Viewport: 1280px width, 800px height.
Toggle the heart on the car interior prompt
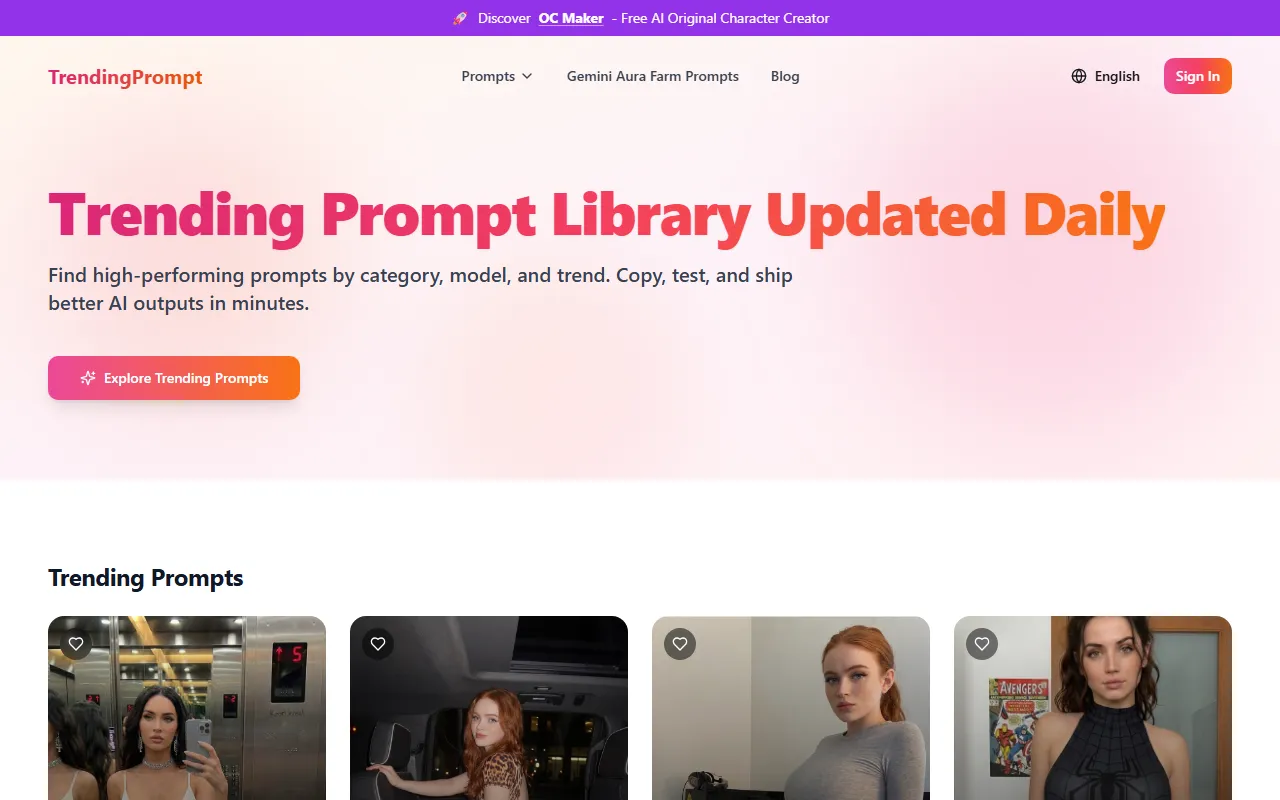pos(378,644)
